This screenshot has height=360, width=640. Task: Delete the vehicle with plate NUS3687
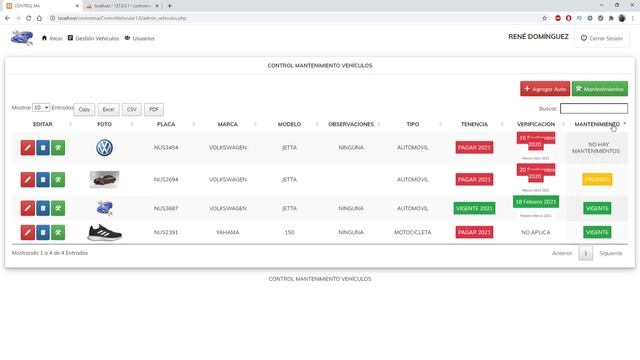[43, 208]
